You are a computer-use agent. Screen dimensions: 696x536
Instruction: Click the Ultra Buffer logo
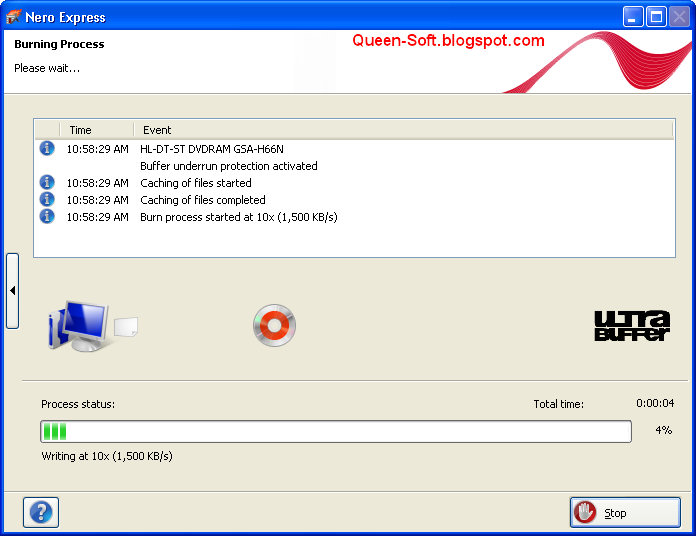632,326
